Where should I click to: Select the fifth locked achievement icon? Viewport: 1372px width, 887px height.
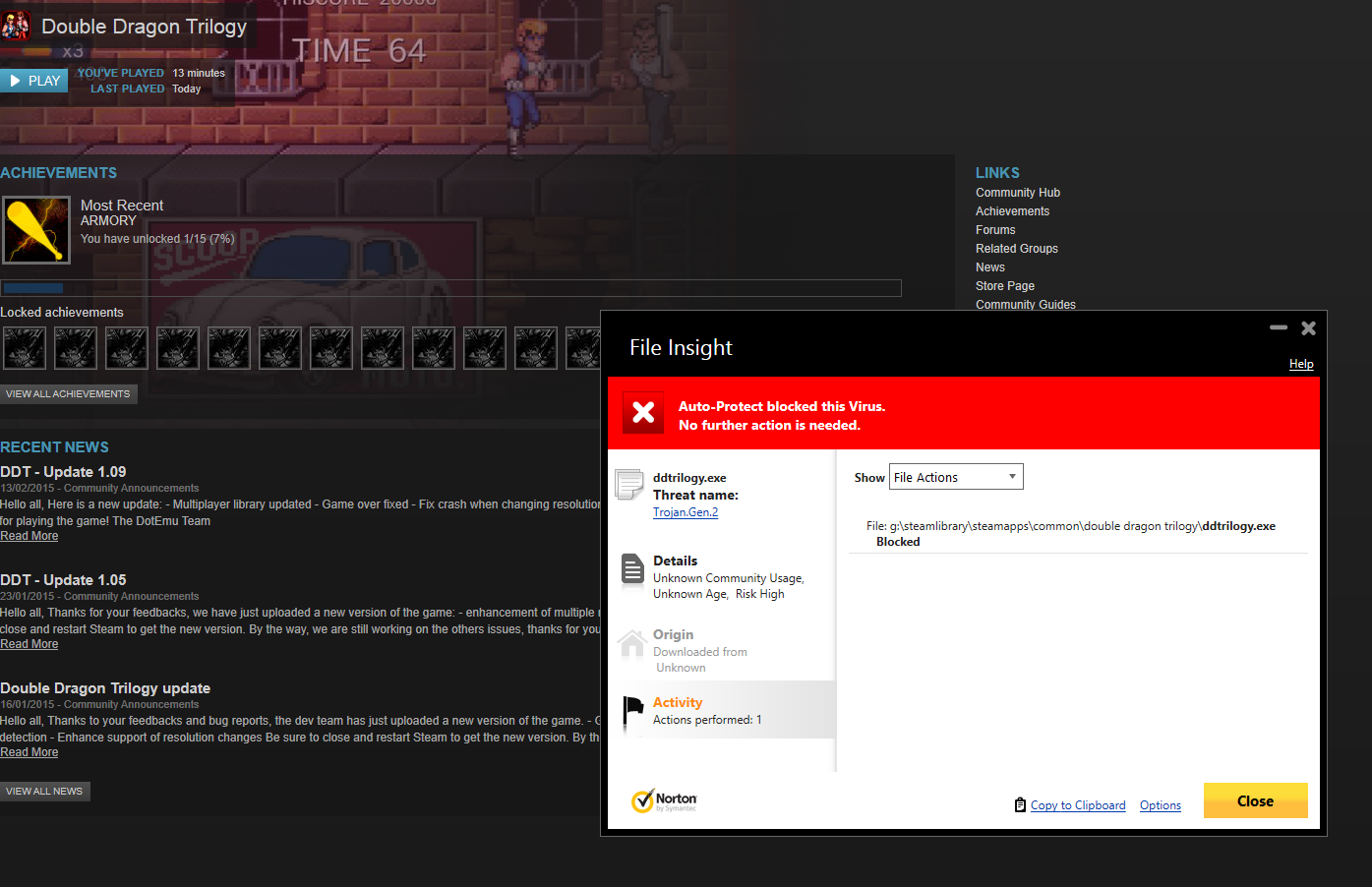229,348
